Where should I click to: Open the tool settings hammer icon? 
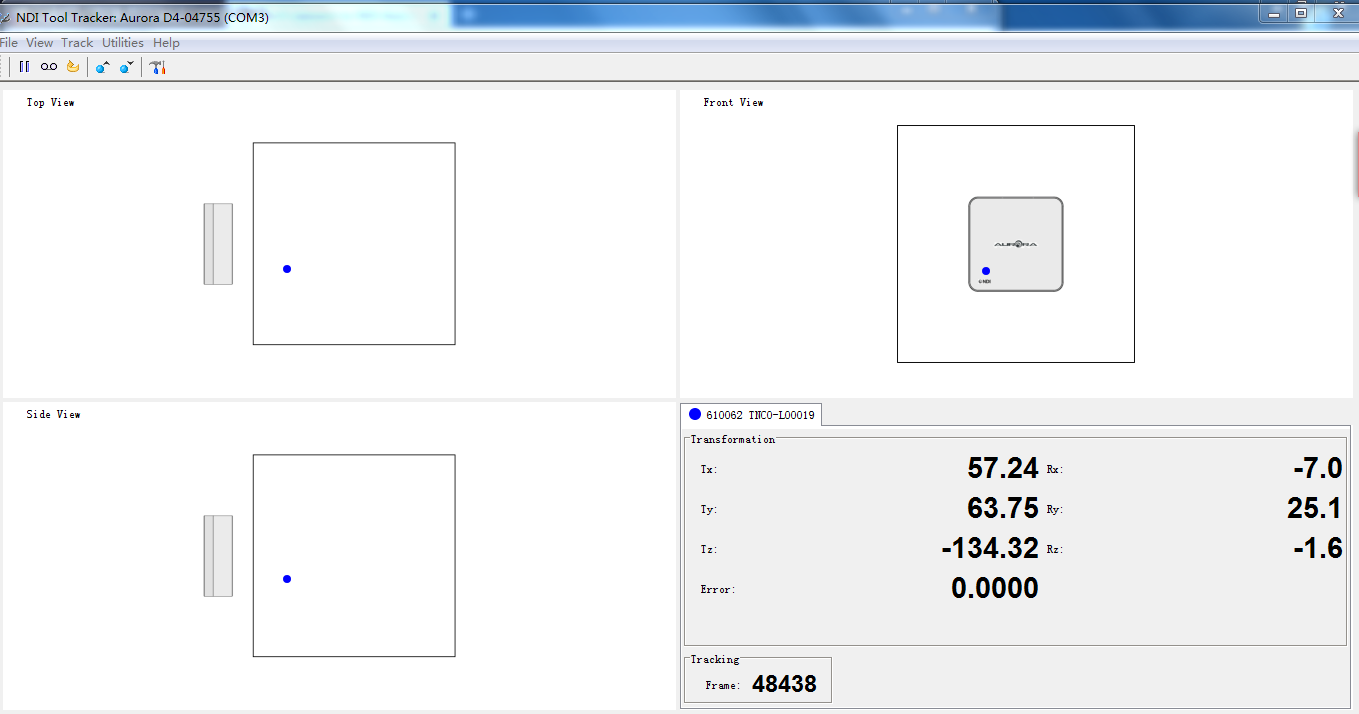(x=157, y=66)
